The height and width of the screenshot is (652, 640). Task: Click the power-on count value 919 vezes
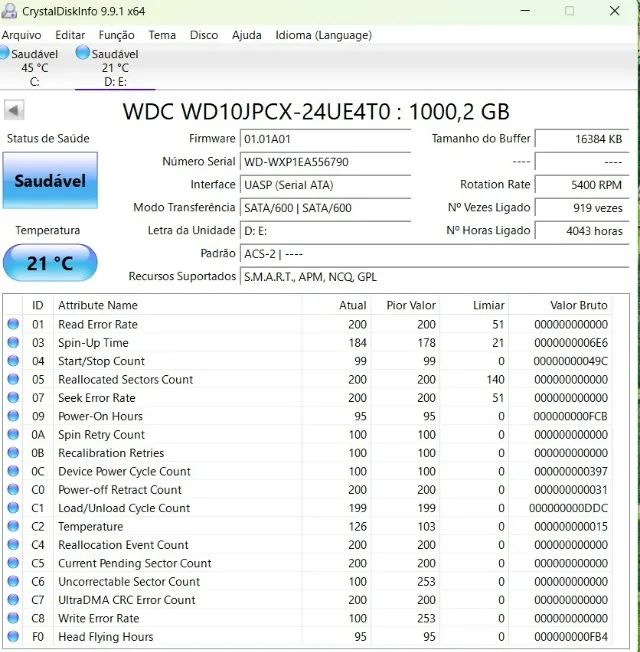click(582, 207)
